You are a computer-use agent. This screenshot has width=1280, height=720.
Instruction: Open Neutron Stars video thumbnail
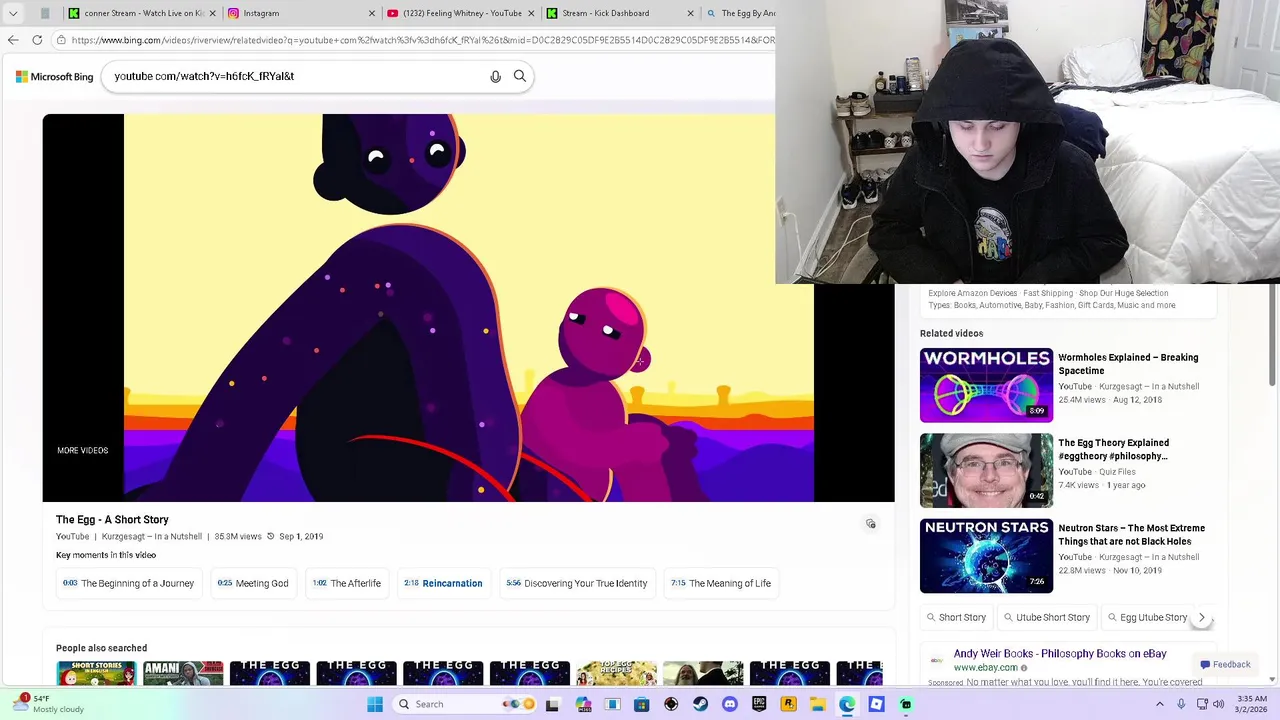(986, 556)
